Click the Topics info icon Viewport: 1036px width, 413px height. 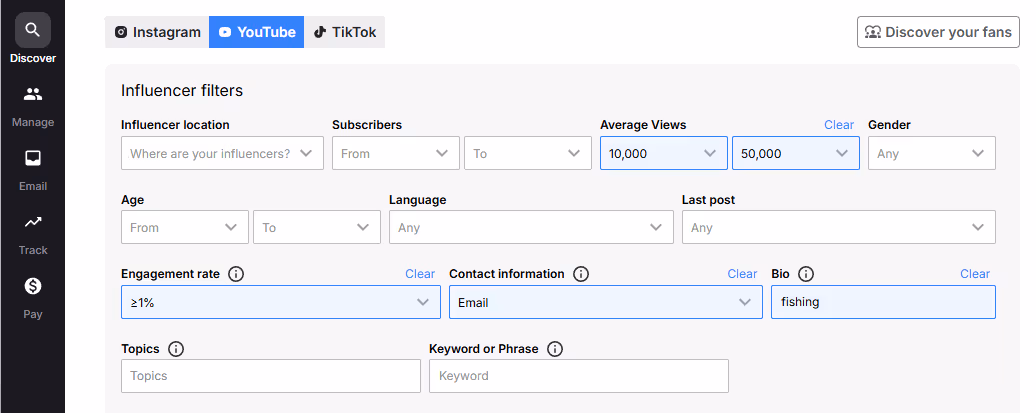click(176, 349)
